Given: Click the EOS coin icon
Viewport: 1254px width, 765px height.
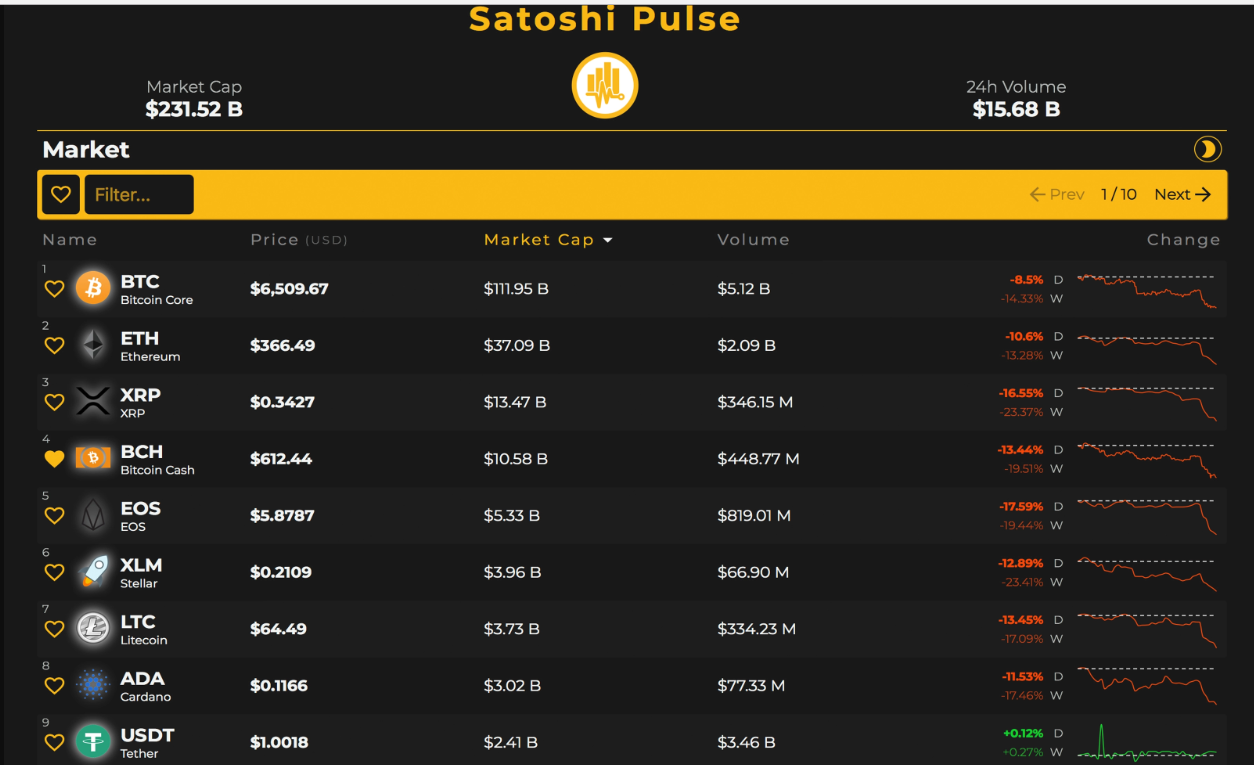Looking at the screenshot, I should coord(92,515).
